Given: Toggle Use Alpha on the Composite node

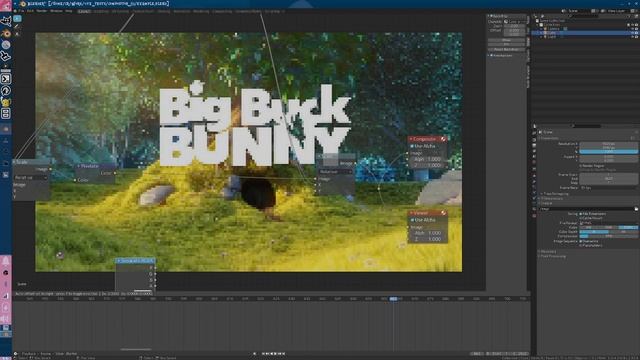Looking at the screenshot, I should click(x=412, y=146).
